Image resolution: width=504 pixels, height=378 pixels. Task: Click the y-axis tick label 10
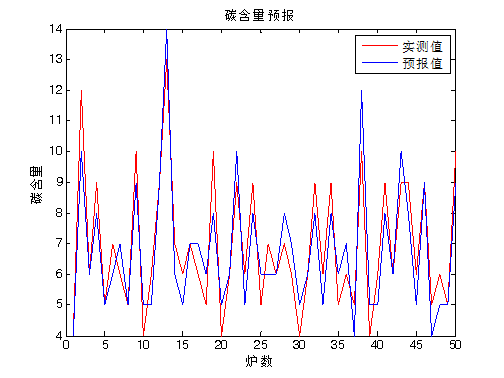coord(56,151)
